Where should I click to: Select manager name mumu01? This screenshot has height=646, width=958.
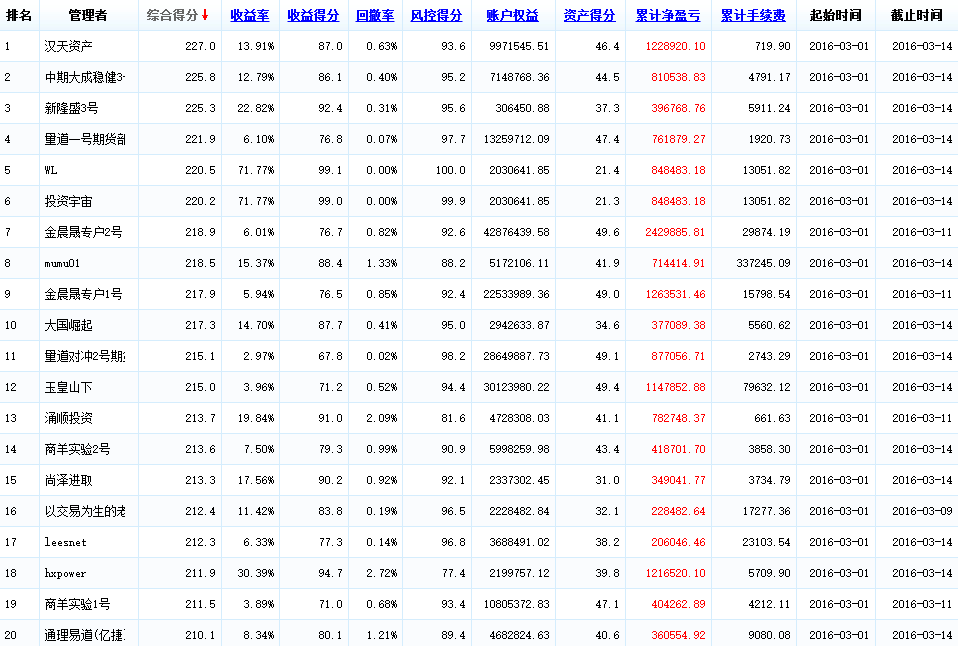[62, 263]
